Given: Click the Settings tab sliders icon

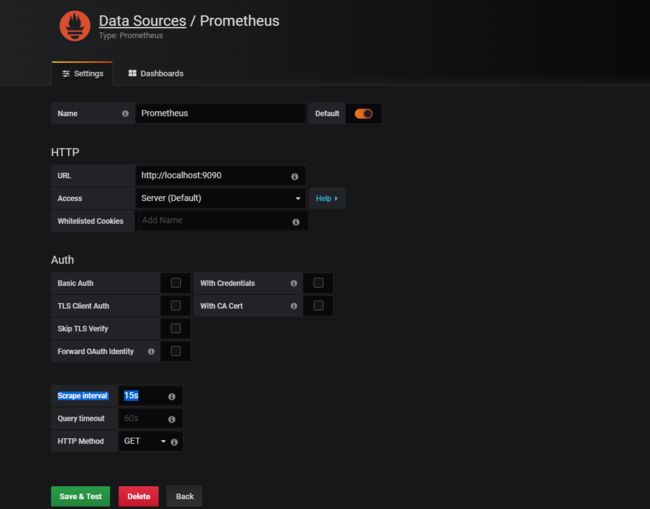Looking at the screenshot, I should 66,74.
